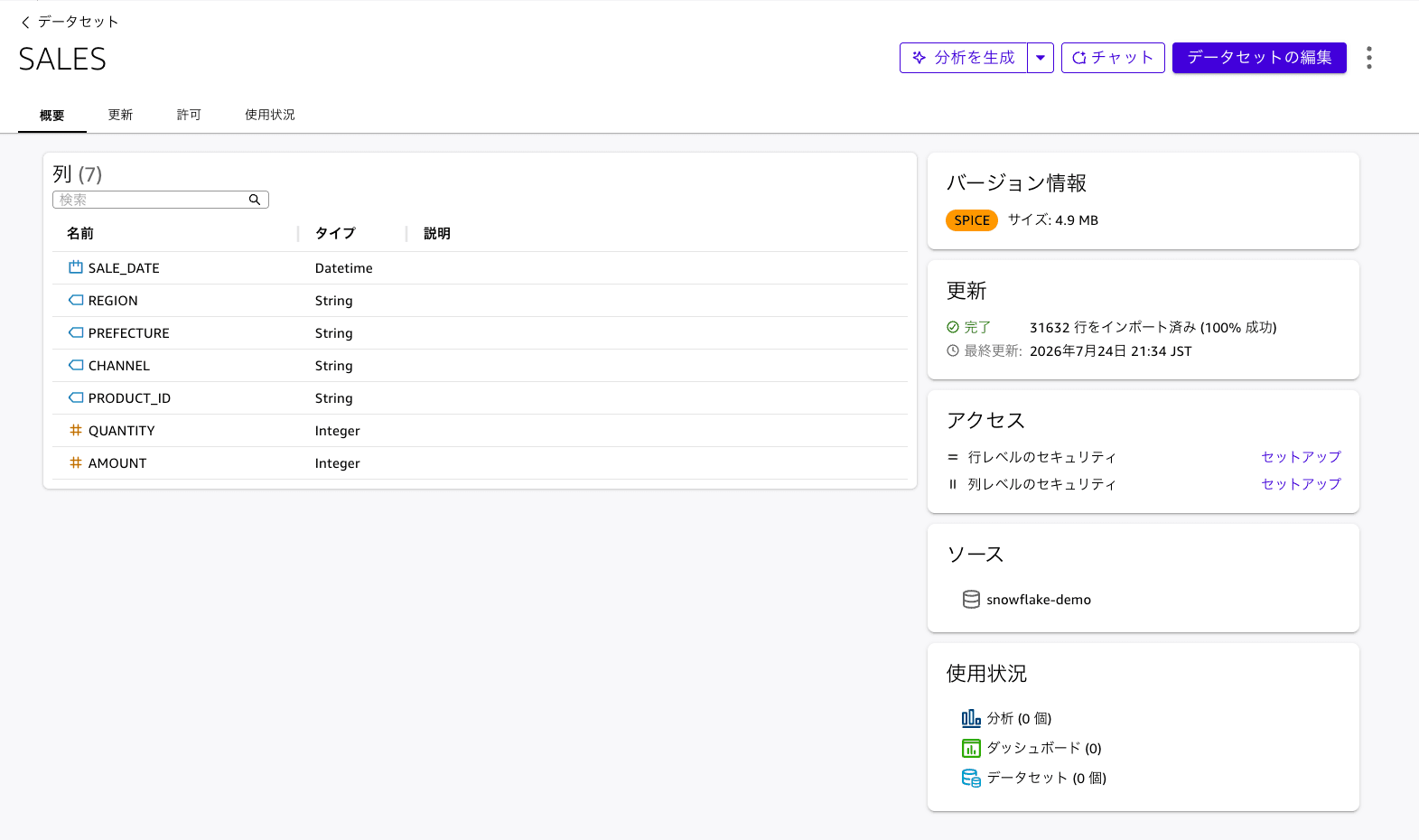Select the PRODUCT_ID column name
This screenshot has width=1419, height=840.
[129, 398]
